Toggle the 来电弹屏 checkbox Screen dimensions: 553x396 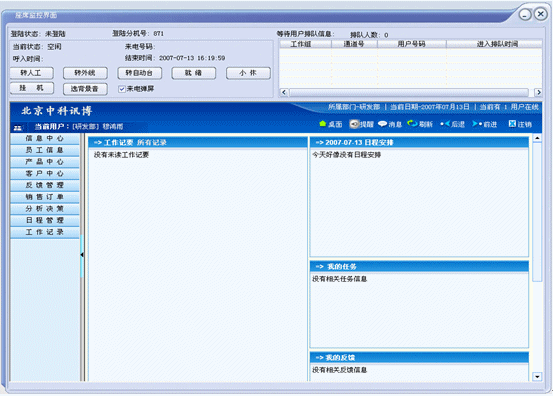122,89
